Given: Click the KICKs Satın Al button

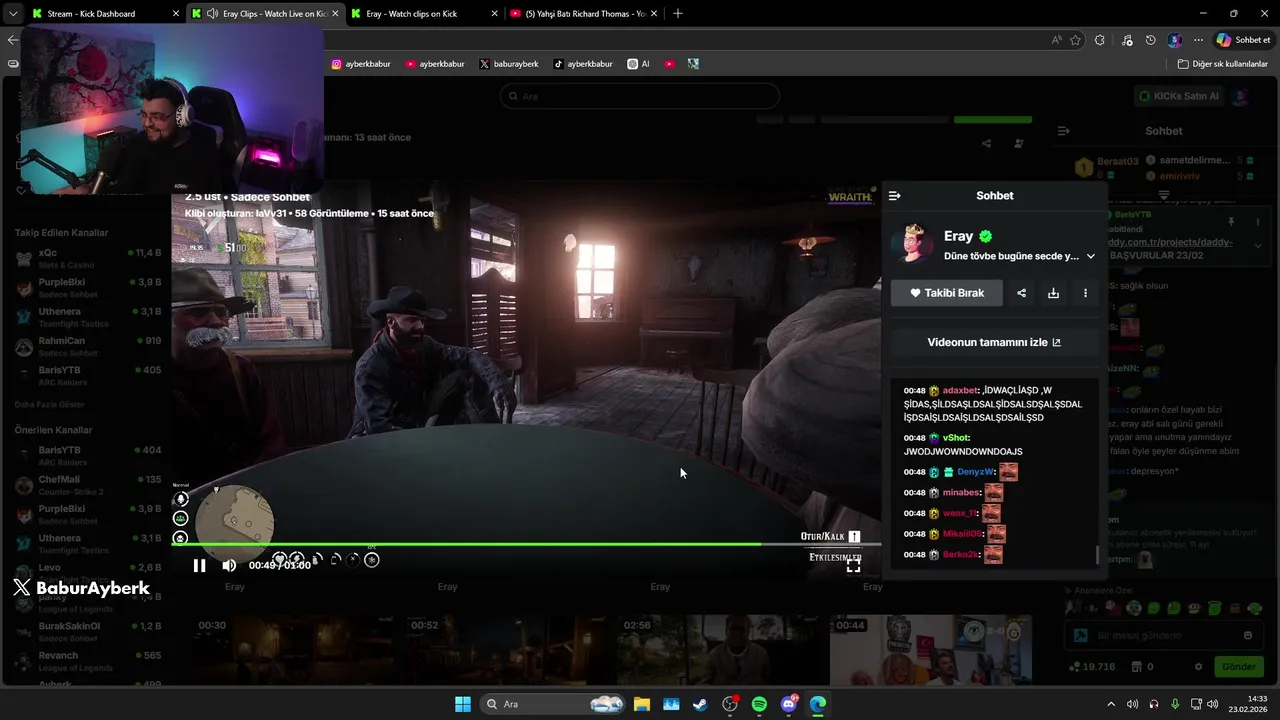Looking at the screenshot, I should (x=1180, y=96).
